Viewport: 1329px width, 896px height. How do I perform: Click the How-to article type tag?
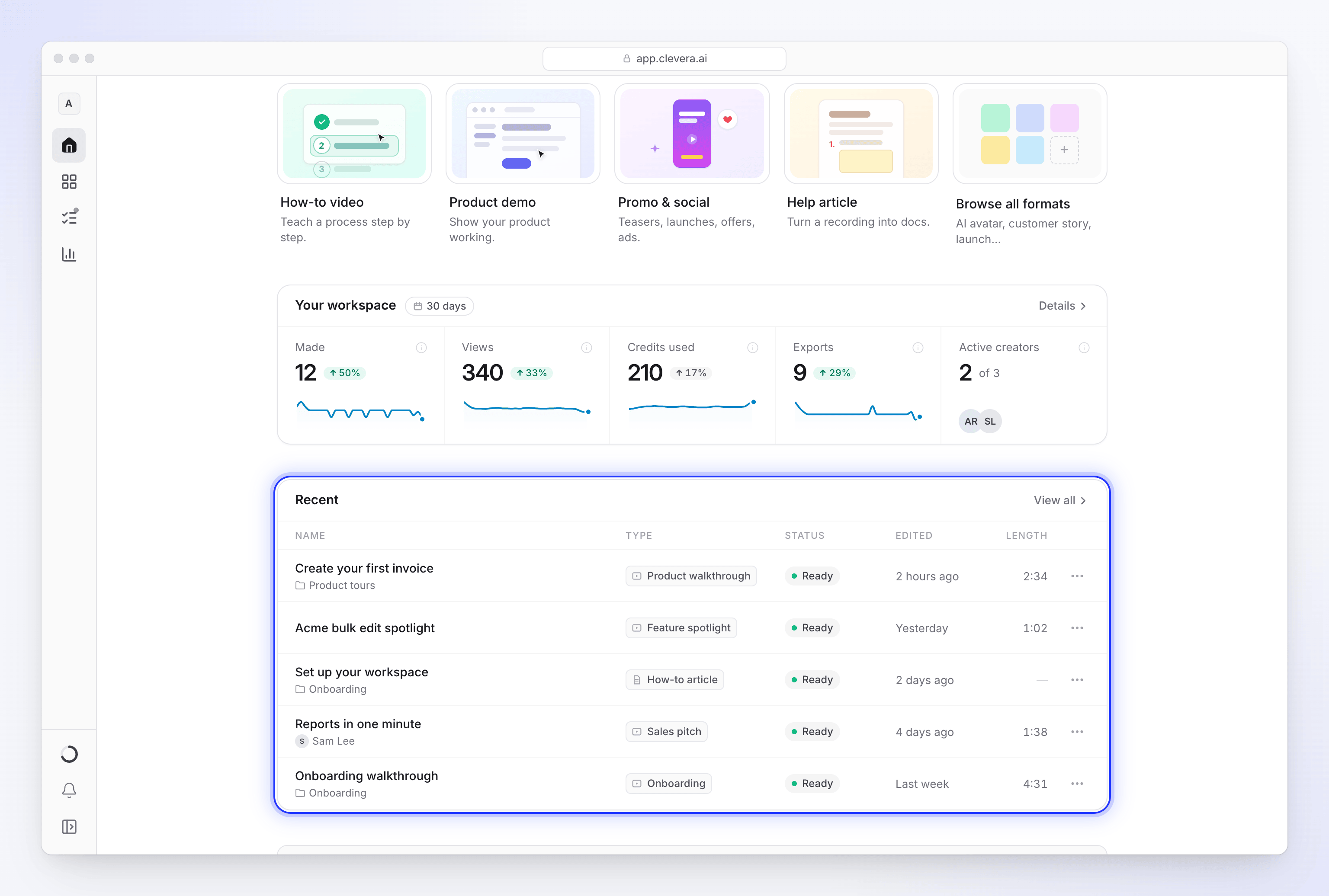(674, 680)
